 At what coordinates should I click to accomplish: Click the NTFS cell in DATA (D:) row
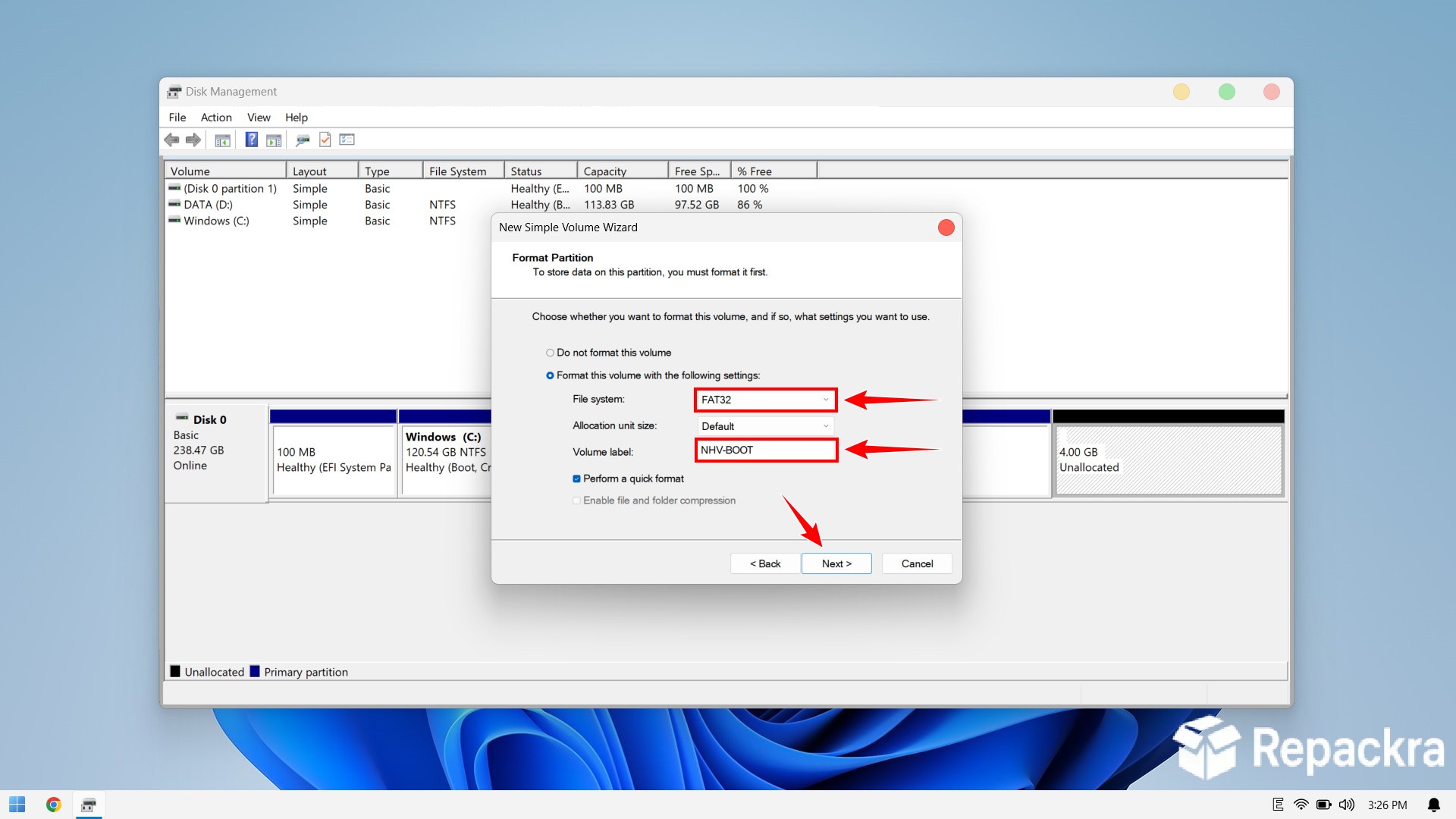point(442,205)
